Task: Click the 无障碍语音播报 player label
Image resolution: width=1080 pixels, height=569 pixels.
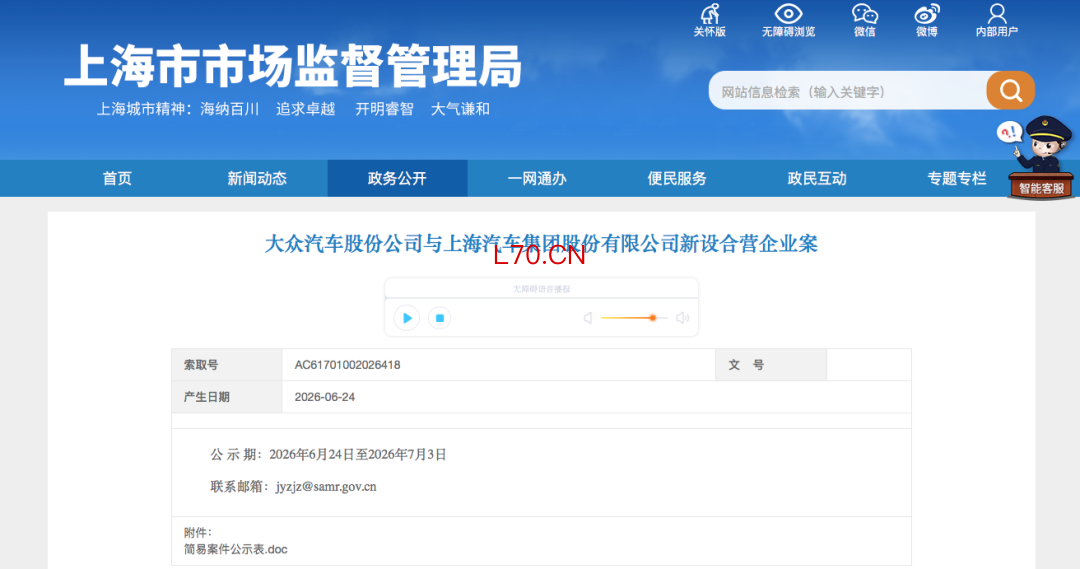Action: (541, 289)
